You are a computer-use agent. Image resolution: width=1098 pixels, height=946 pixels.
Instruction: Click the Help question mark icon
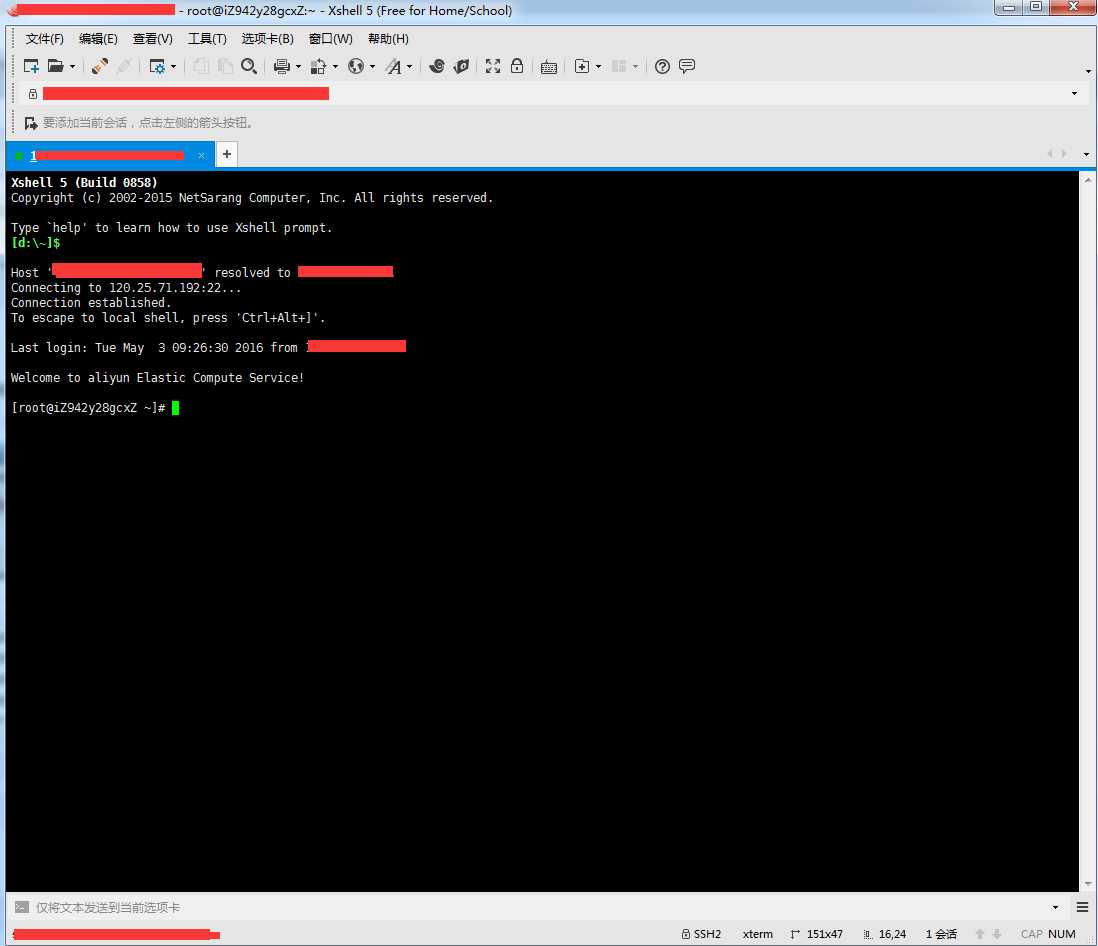pos(662,66)
